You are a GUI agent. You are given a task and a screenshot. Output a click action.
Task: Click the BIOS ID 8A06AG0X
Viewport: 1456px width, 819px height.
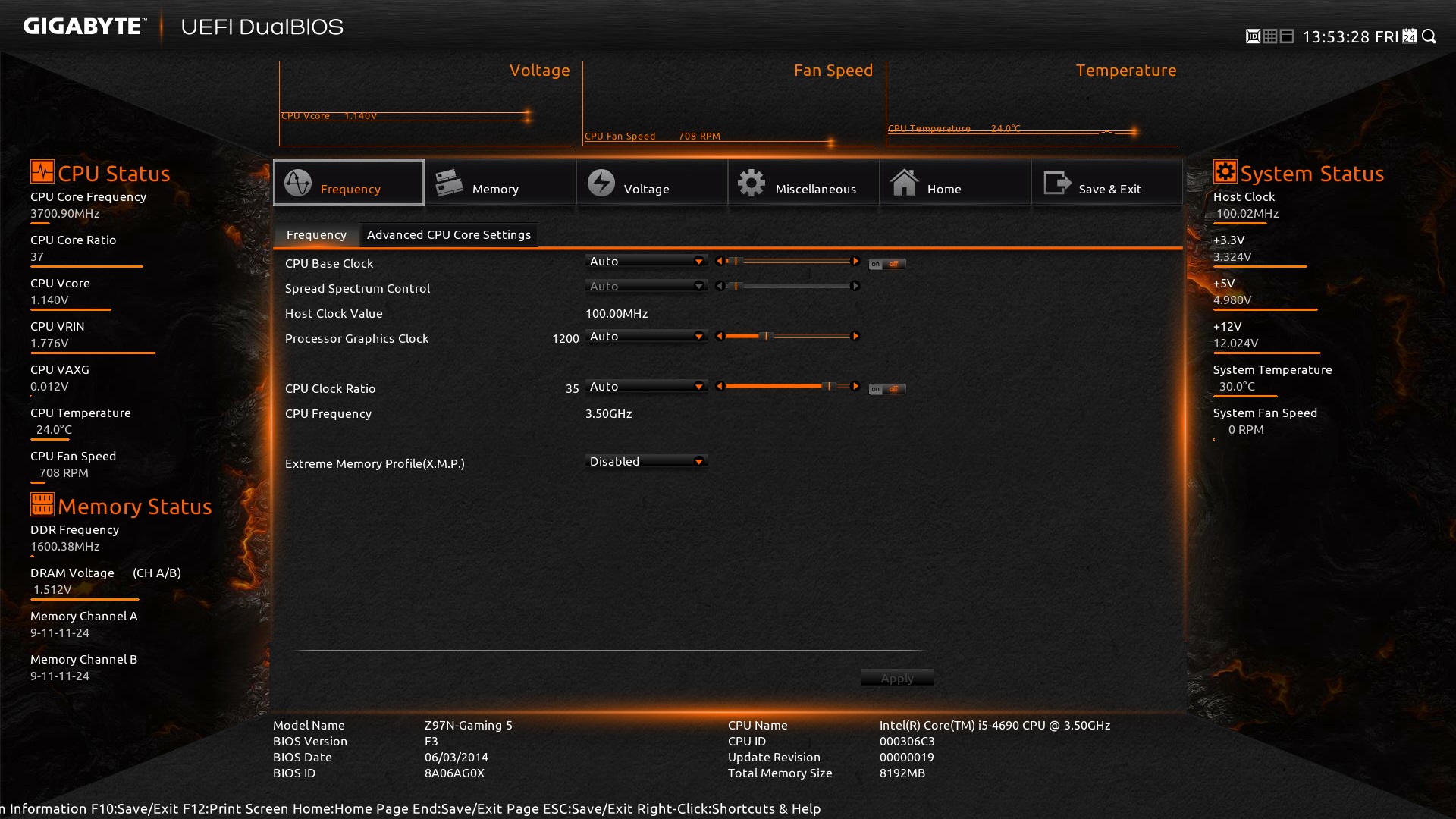(454, 773)
